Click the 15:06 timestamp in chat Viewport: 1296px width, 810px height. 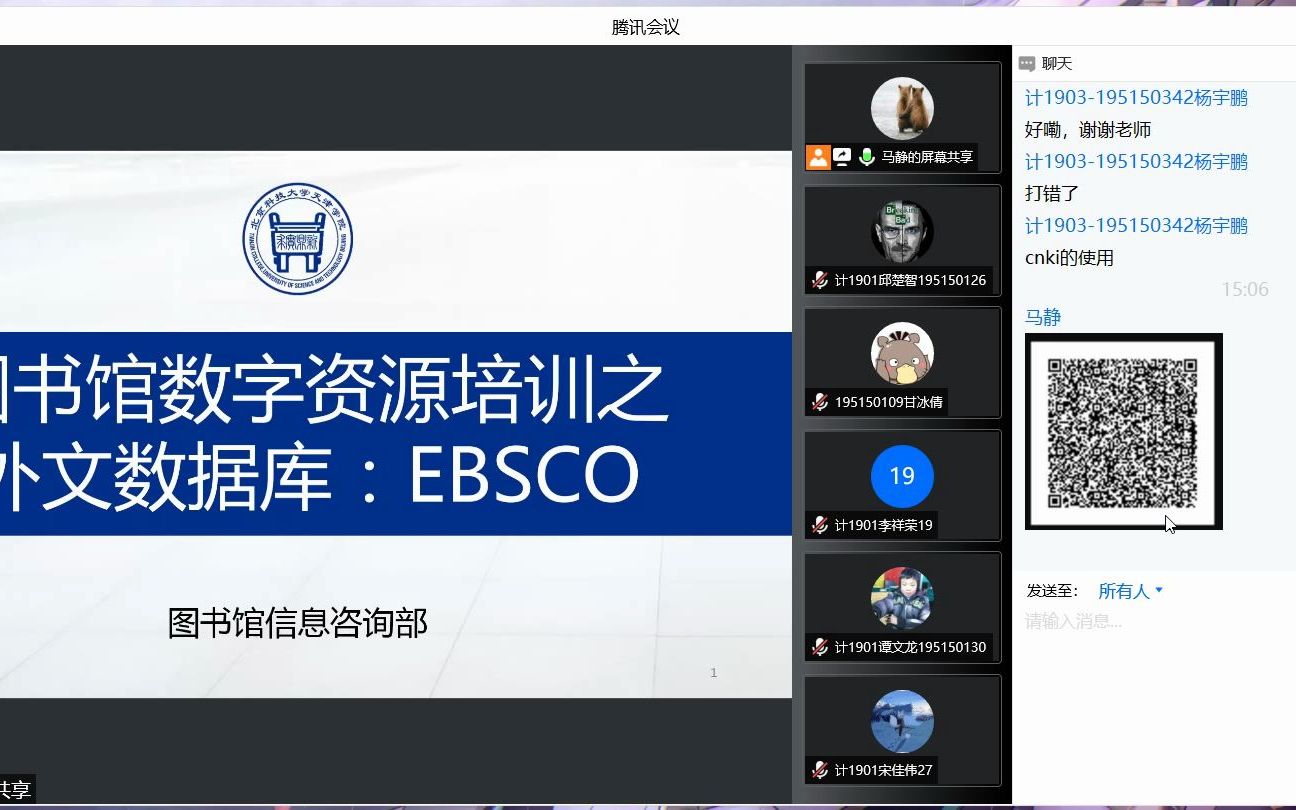1245,290
